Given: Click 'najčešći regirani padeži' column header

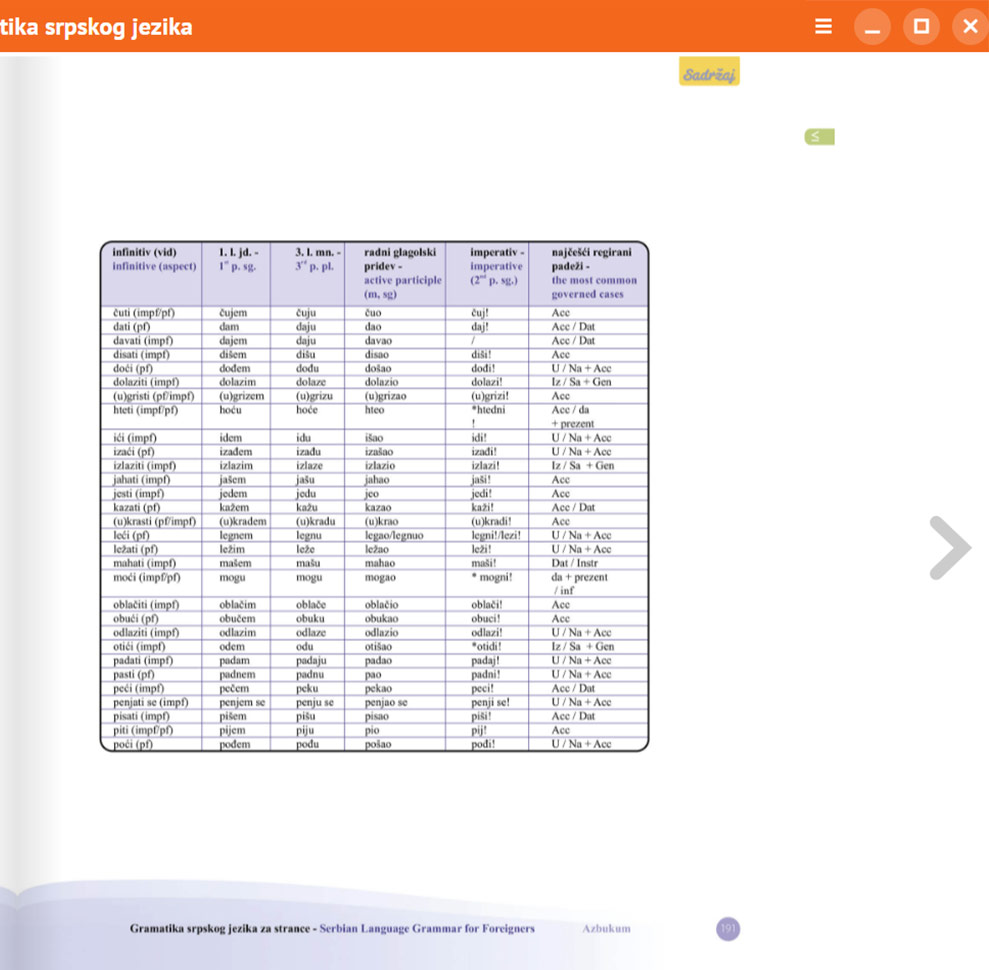Looking at the screenshot, I should pos(592,253).
